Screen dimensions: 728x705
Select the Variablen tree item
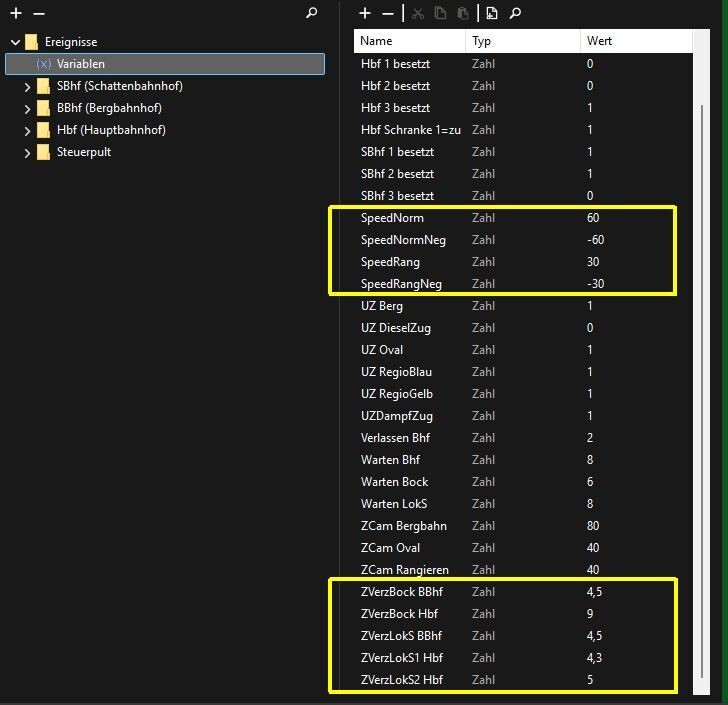pos(165,64)
